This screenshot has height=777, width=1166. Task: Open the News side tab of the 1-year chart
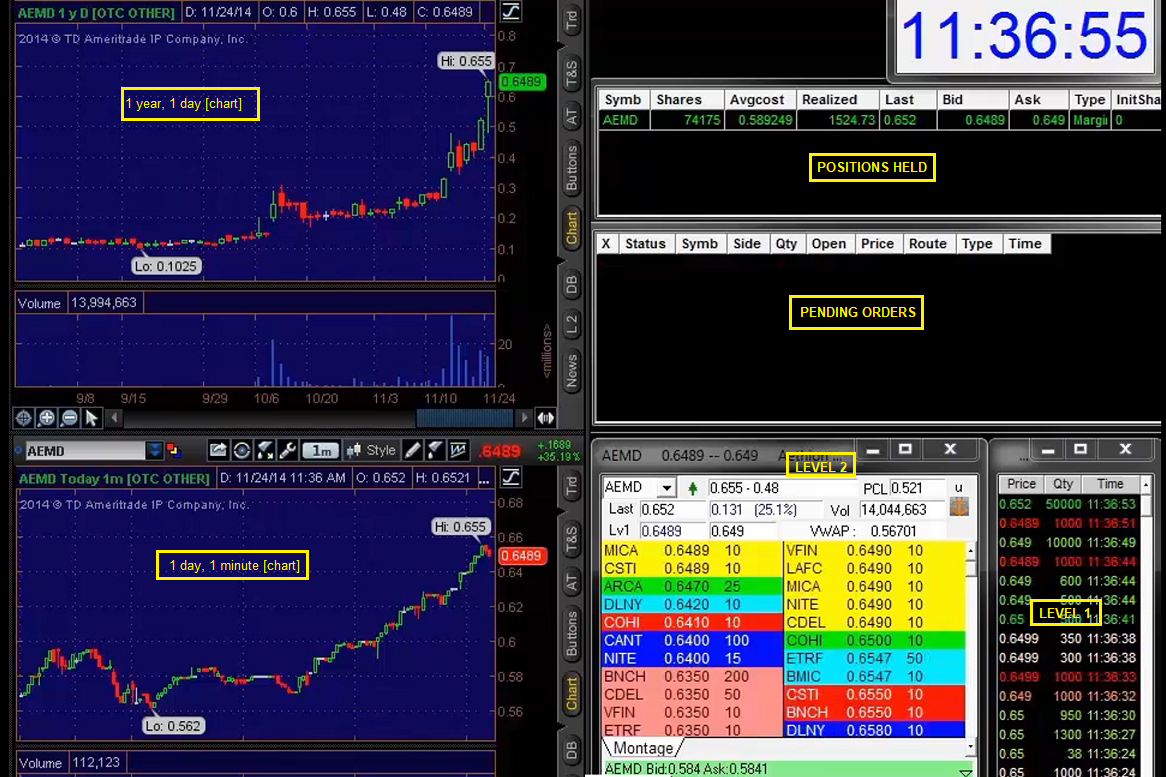click(x=571, y=371)
